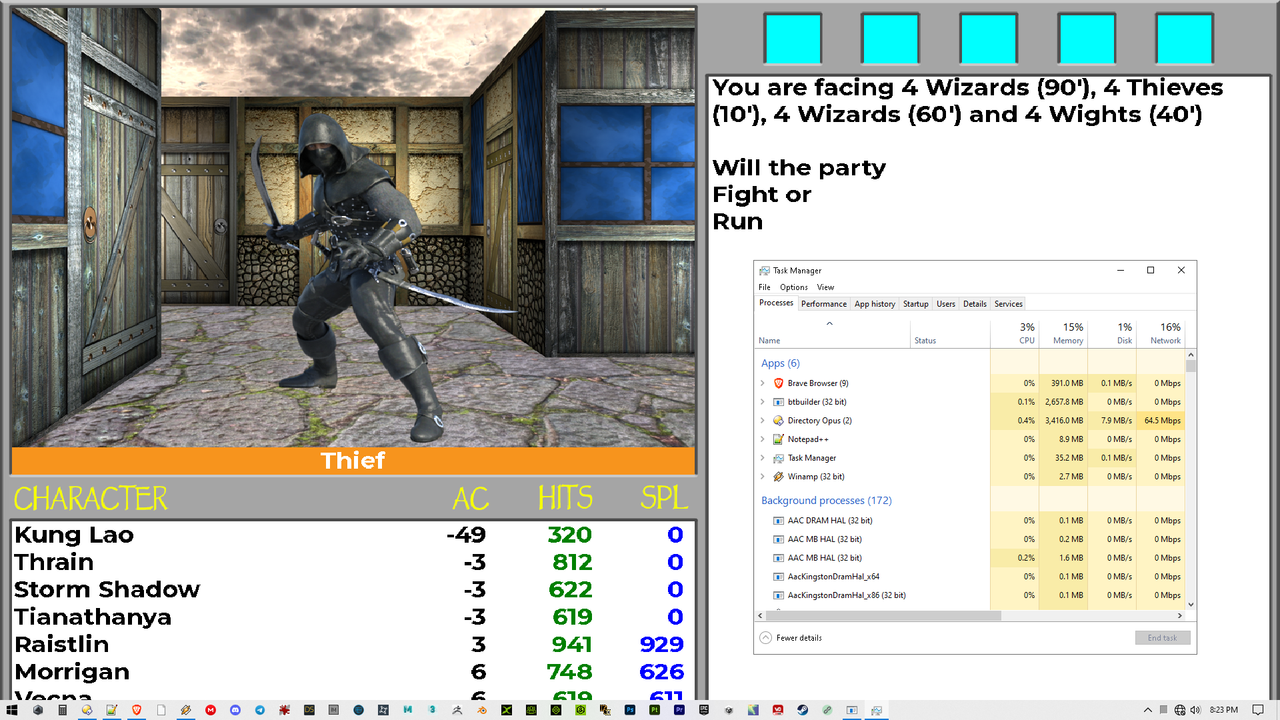Switch to the App history tab

tap(875, 304)
